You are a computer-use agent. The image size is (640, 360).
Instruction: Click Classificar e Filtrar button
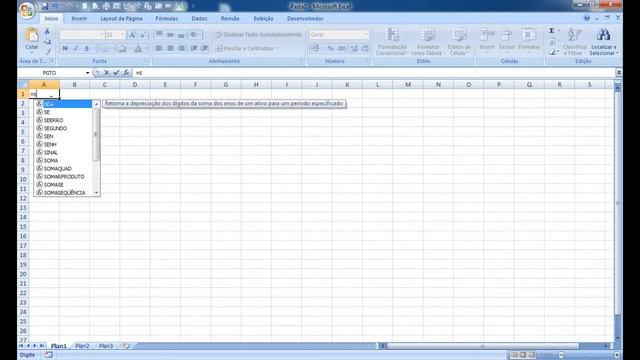coord(575,42)
